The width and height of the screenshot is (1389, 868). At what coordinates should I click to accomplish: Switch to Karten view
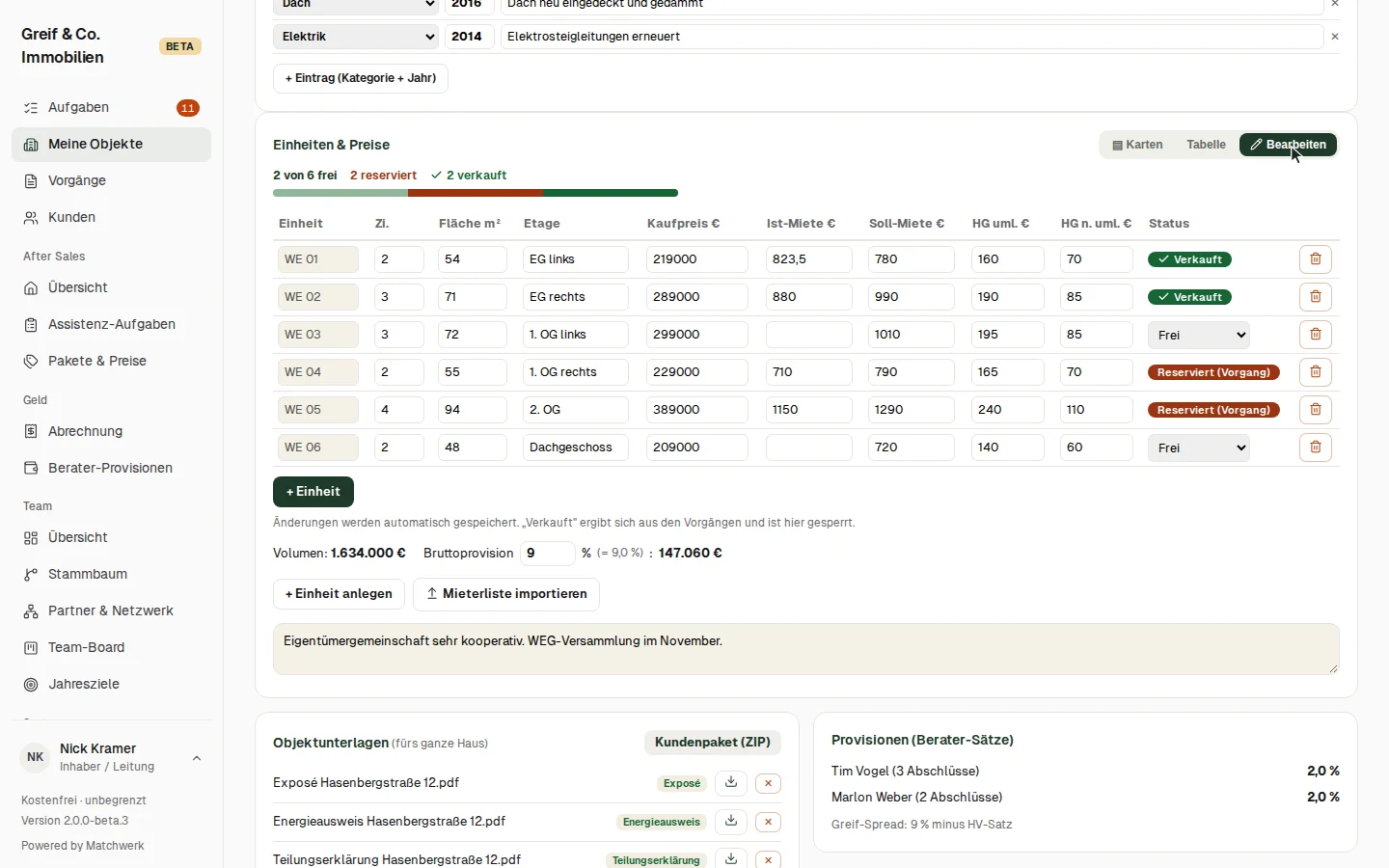pos(1138,145)
